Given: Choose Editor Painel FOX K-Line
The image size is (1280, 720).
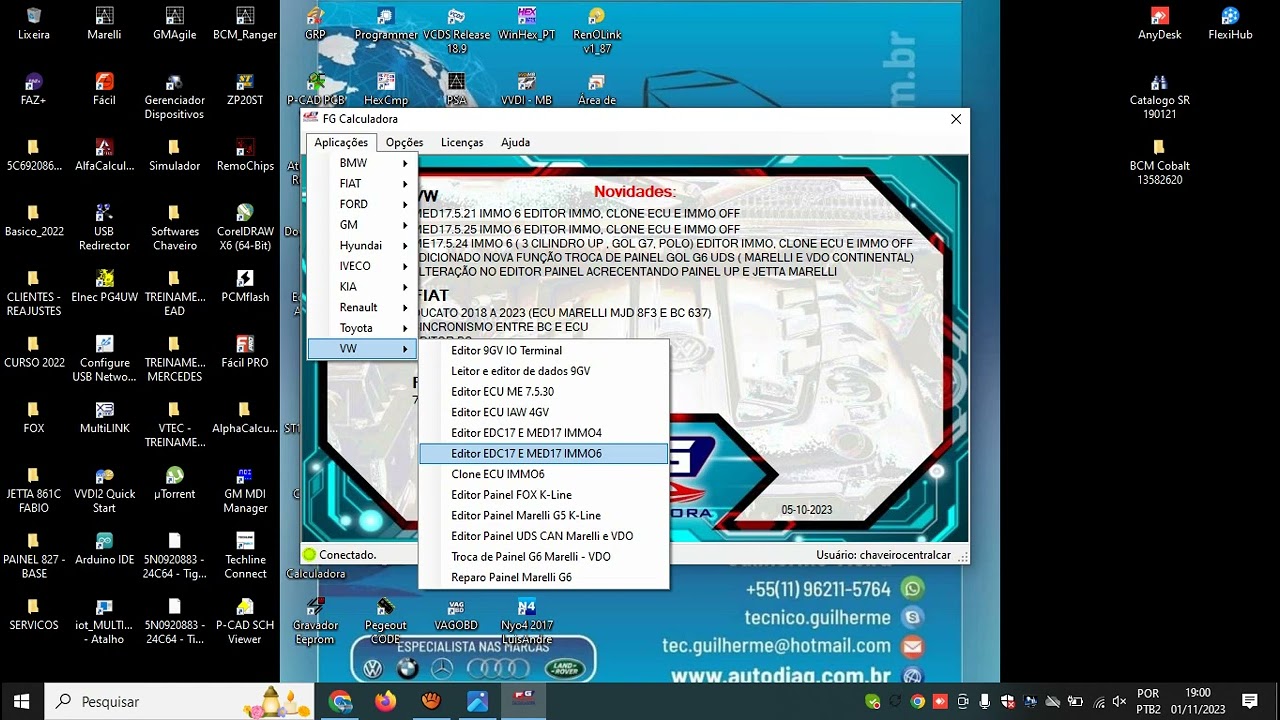Looking at the screenshot, I should click(544, 495).
